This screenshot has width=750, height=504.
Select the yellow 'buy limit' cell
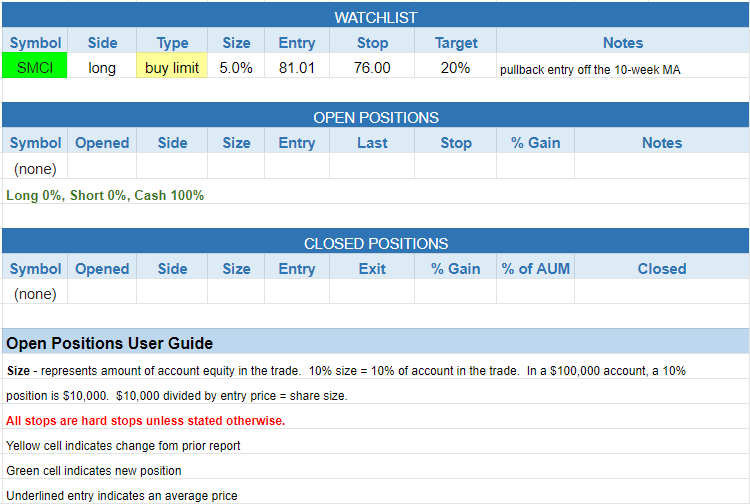coord(172,67)
